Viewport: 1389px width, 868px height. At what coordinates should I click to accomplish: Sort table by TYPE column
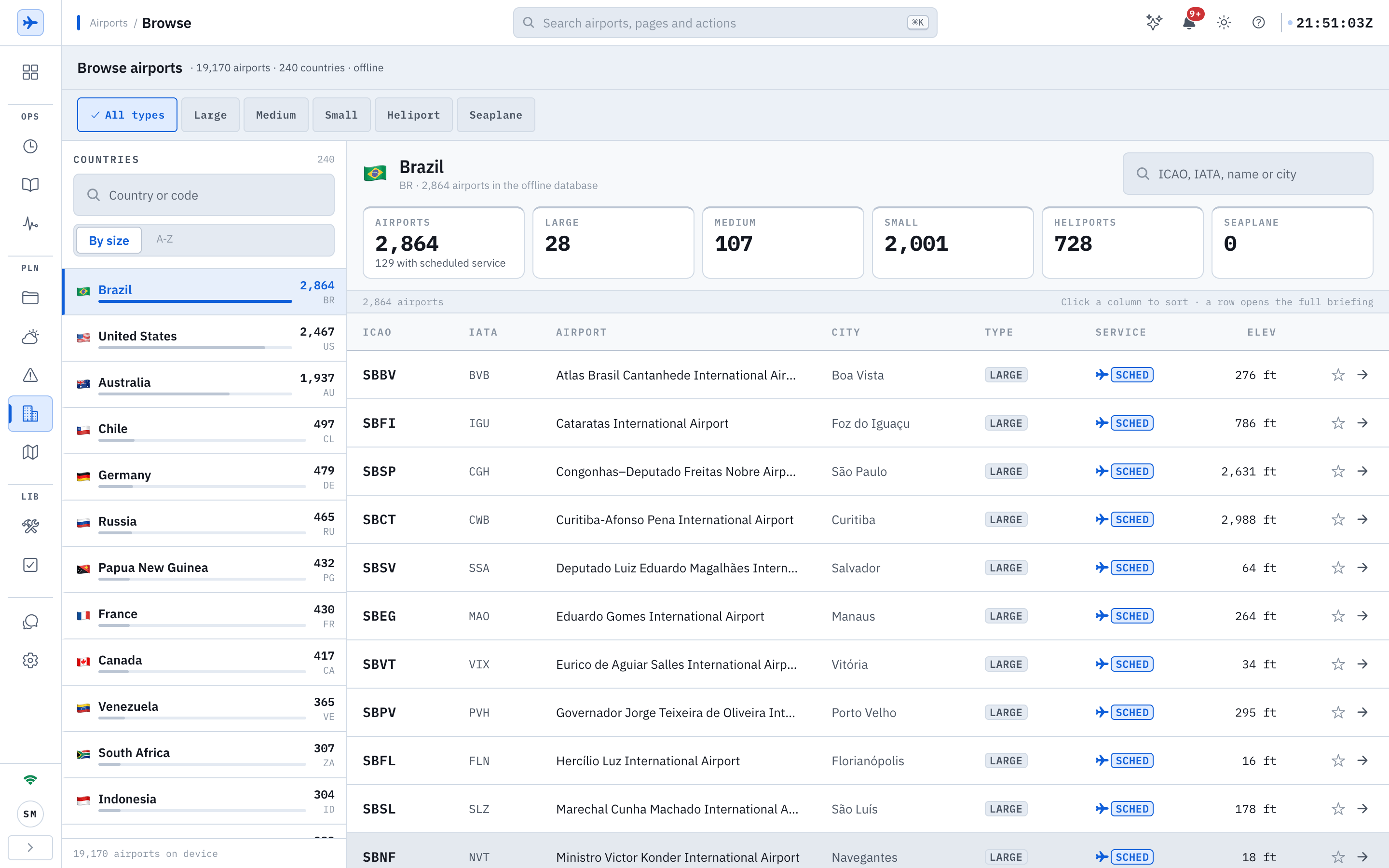click(999, 332)
